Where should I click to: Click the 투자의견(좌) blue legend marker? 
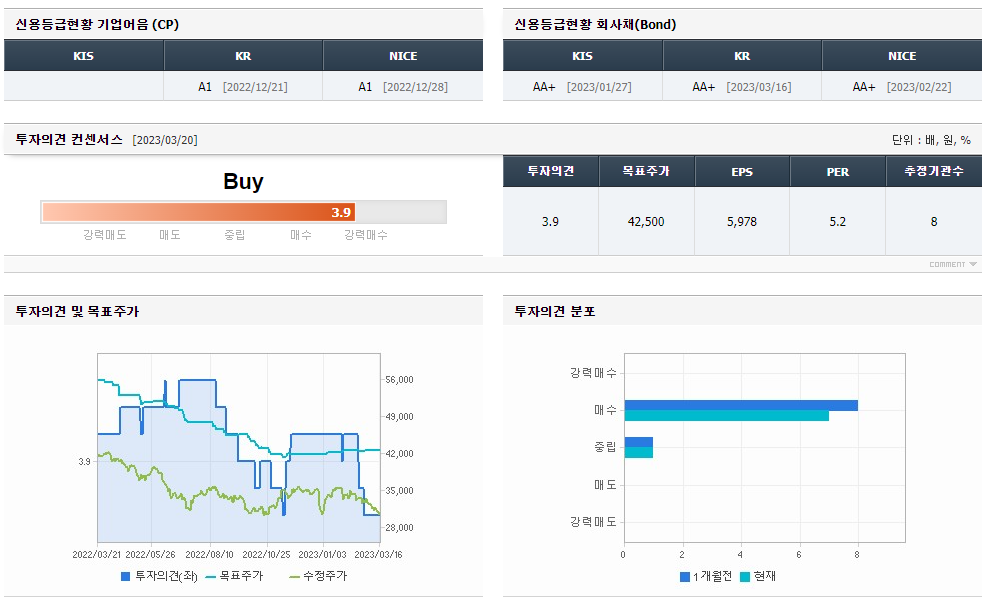125,576
